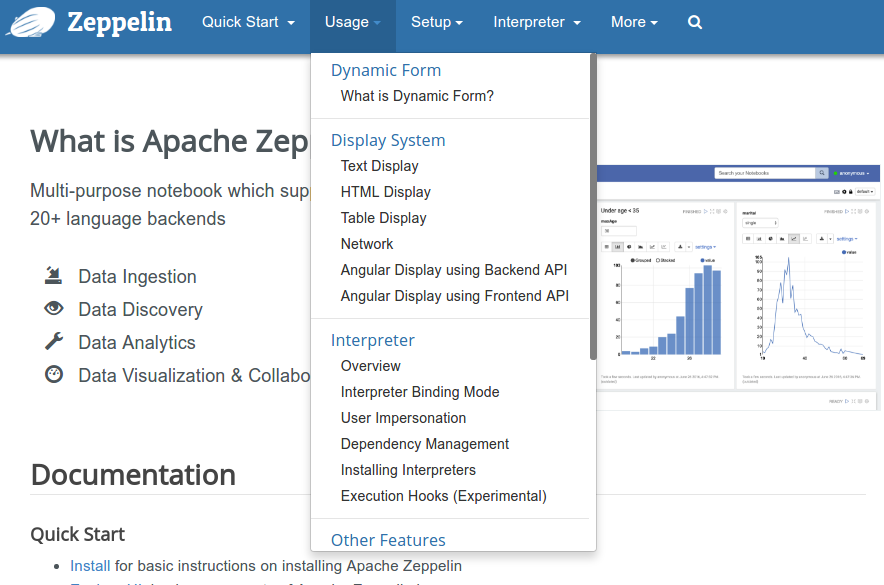Image resolution: width=884 pixels, height=585 pixels.
Task: Click the Display System section header
Action: (388, 140)
